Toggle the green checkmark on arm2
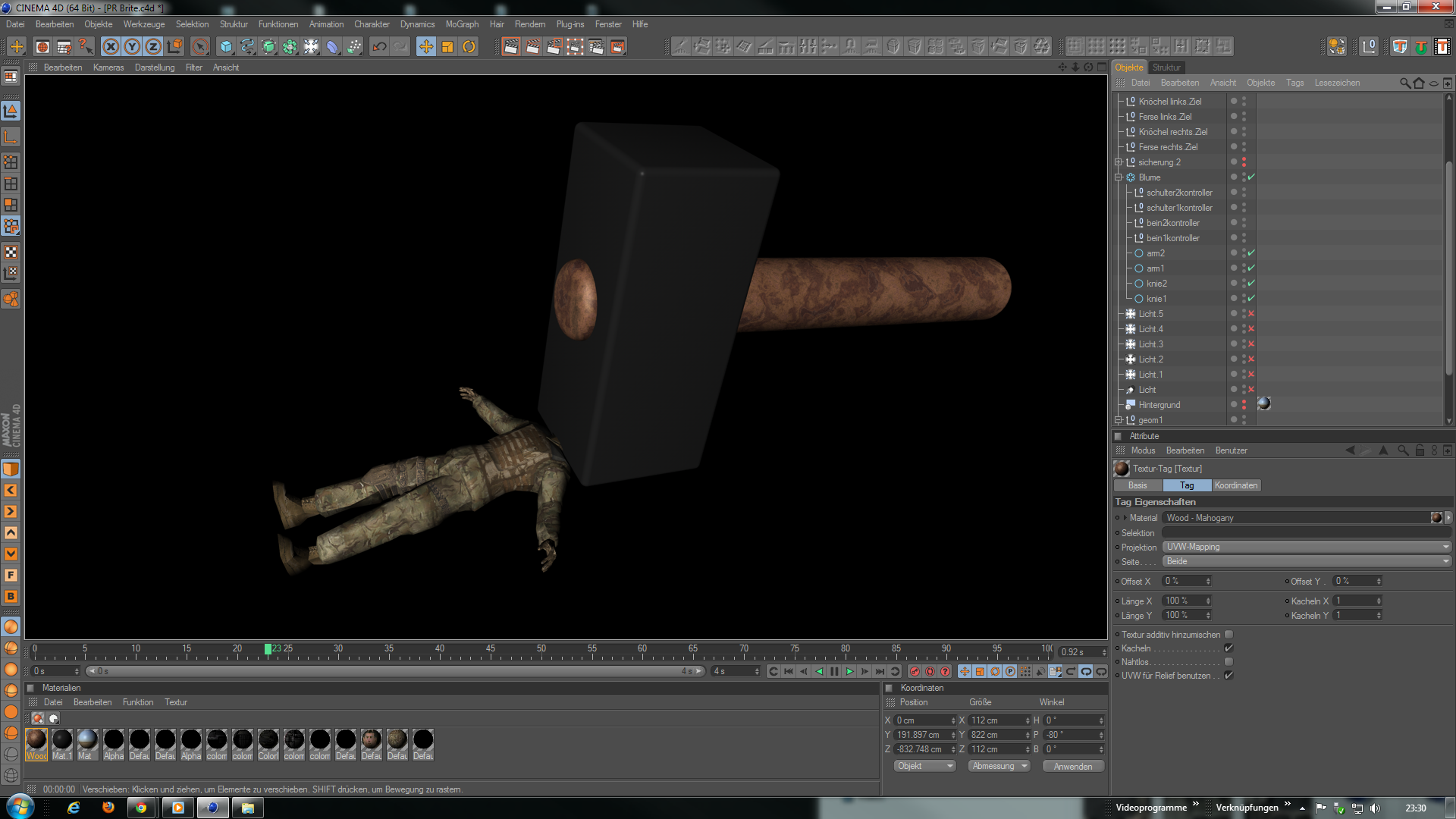This screenshot has height=819, width=1456. coord(1251,253)
